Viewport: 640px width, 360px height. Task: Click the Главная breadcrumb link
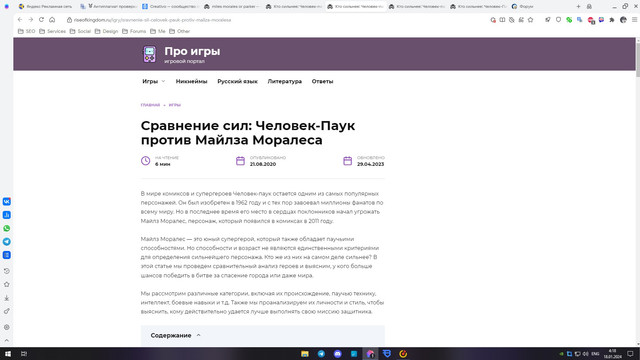point(150,105)
